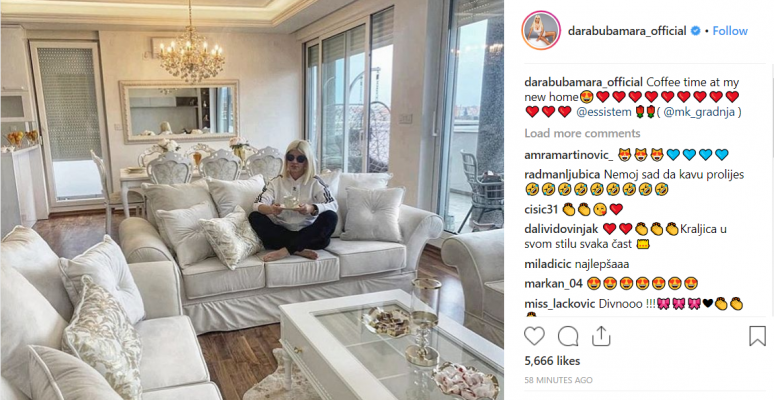Open the darabubamara_official username in the header

[627, 31]
